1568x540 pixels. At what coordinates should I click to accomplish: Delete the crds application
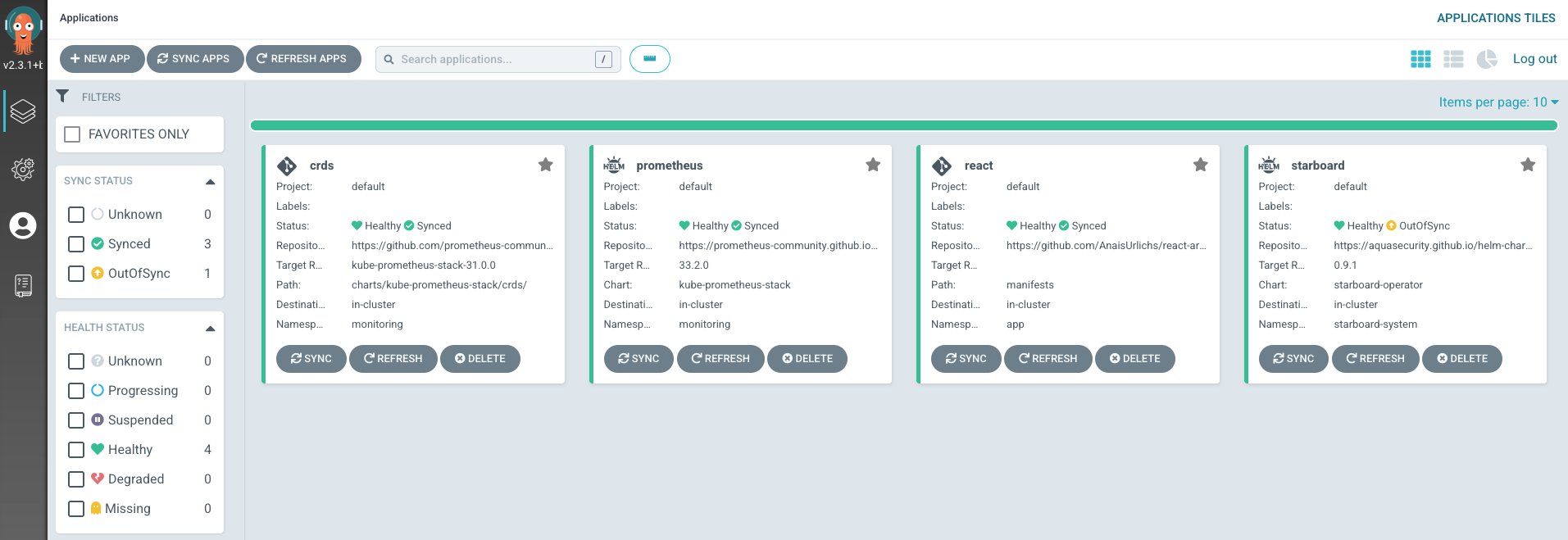coord(480,359)
